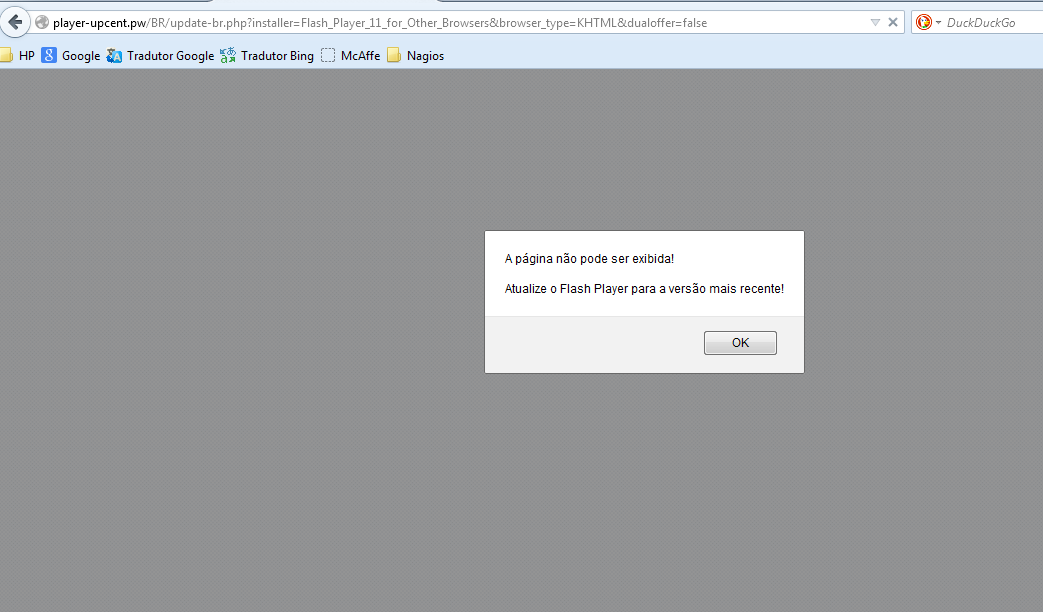Open the DuckDuckGo search engine selector
1043x612 pixels.
tap(928, 23)
